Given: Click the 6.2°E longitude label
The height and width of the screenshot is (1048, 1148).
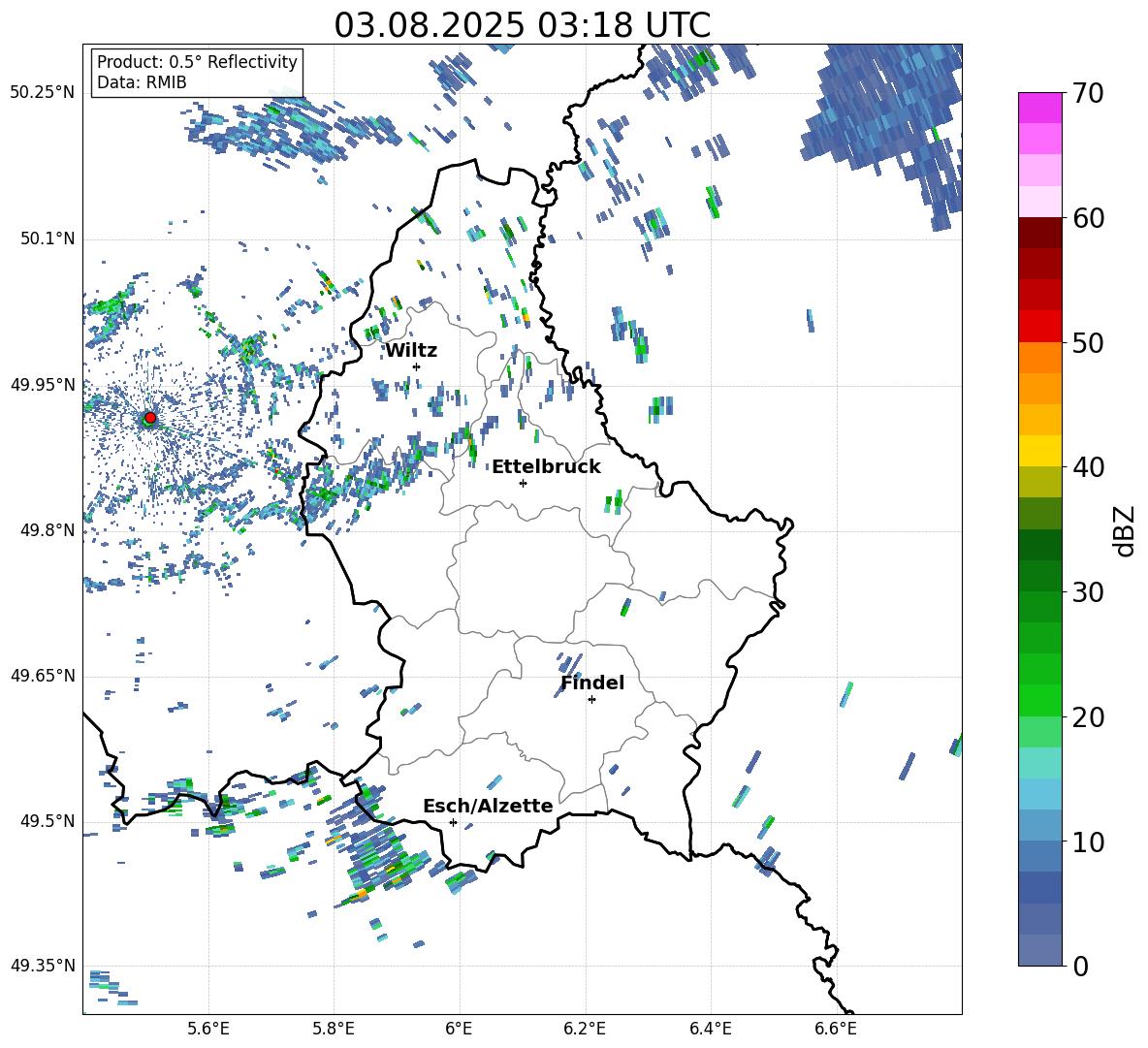Looking at the screenshot, I should point(585,1029).
